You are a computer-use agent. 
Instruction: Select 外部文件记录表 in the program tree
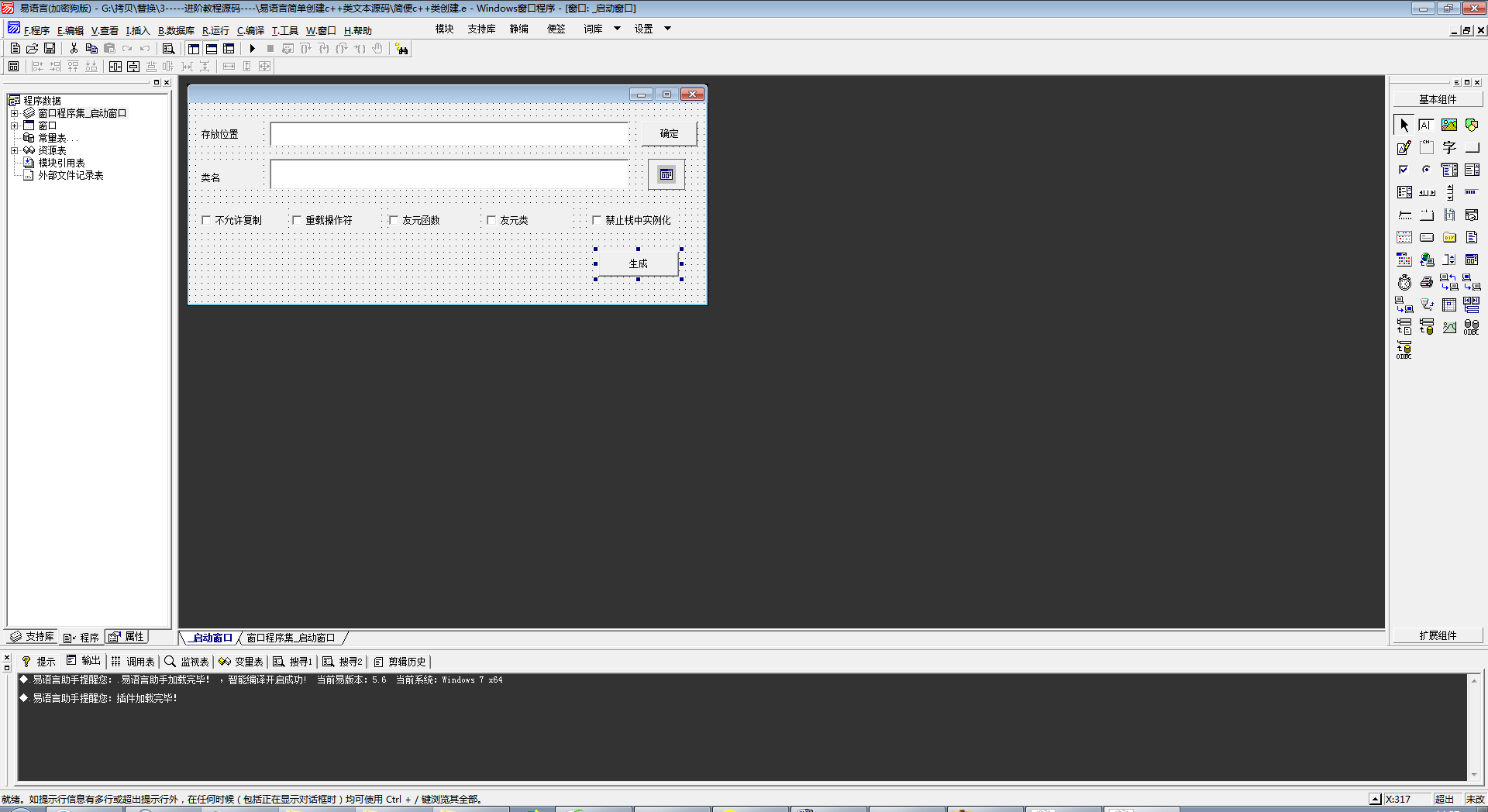[71, 175]
